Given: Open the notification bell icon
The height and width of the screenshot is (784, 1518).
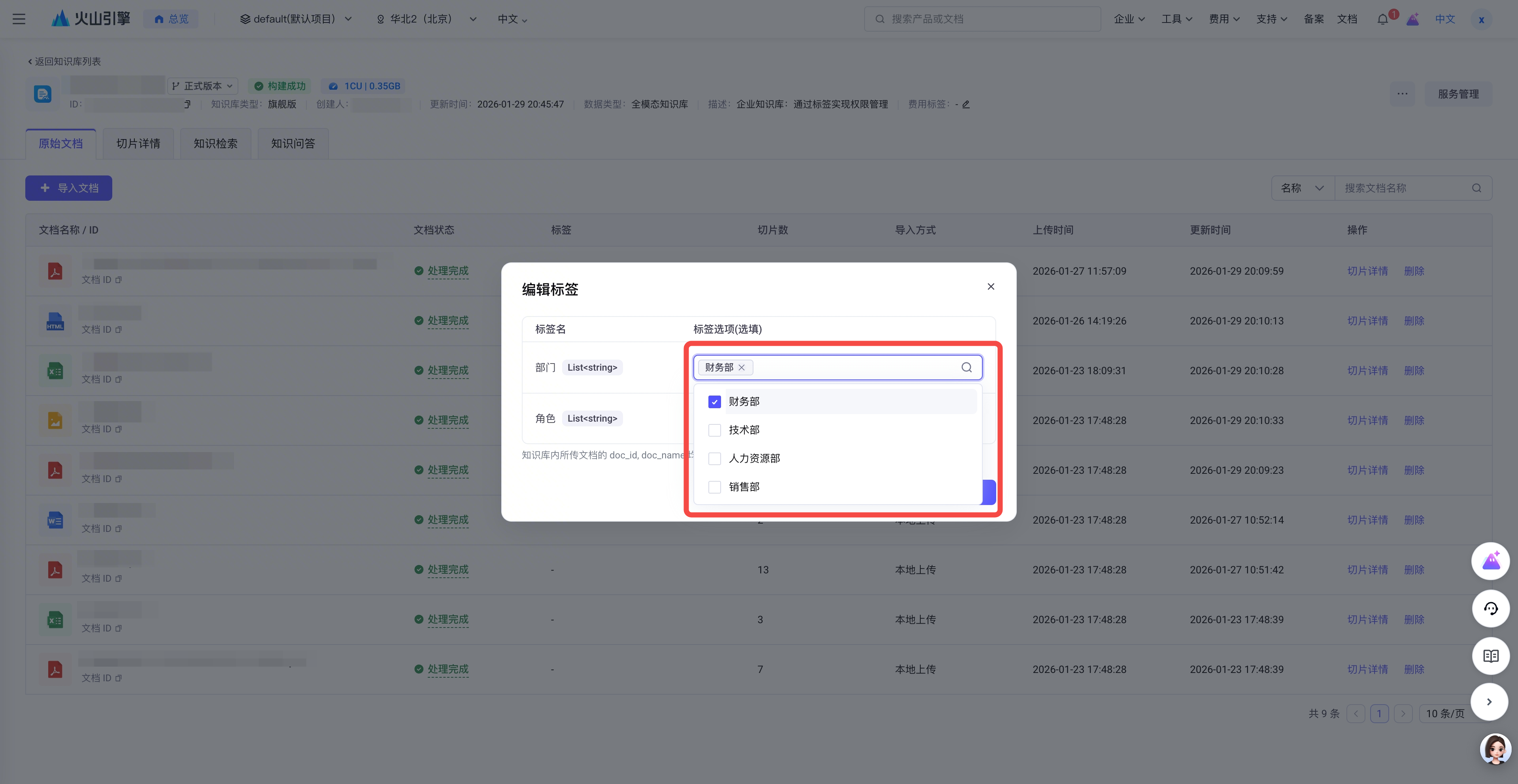Looking at the screenshot, I should (1382, 19).
